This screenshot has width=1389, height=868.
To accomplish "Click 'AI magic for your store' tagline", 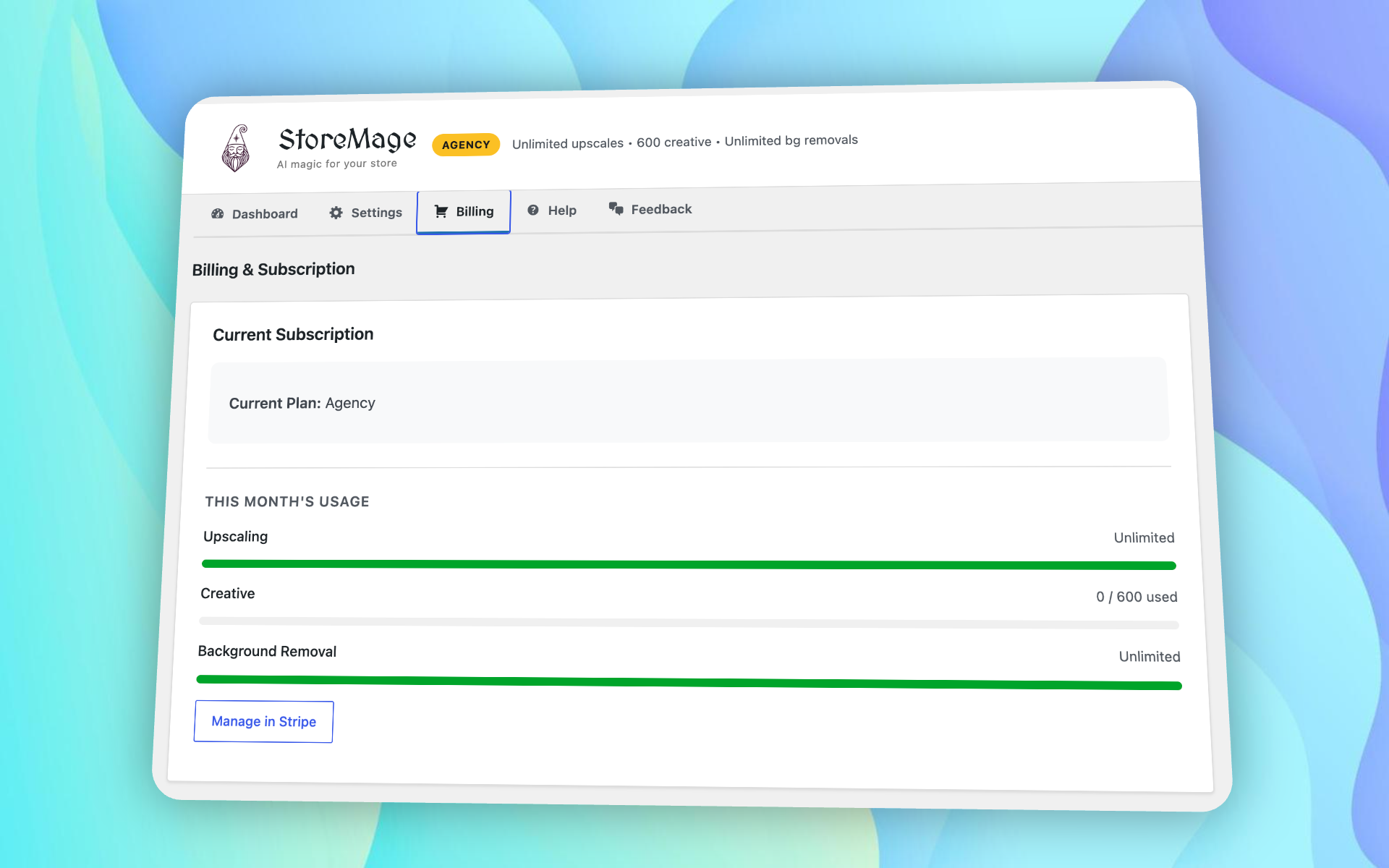I will pos(337,164).
